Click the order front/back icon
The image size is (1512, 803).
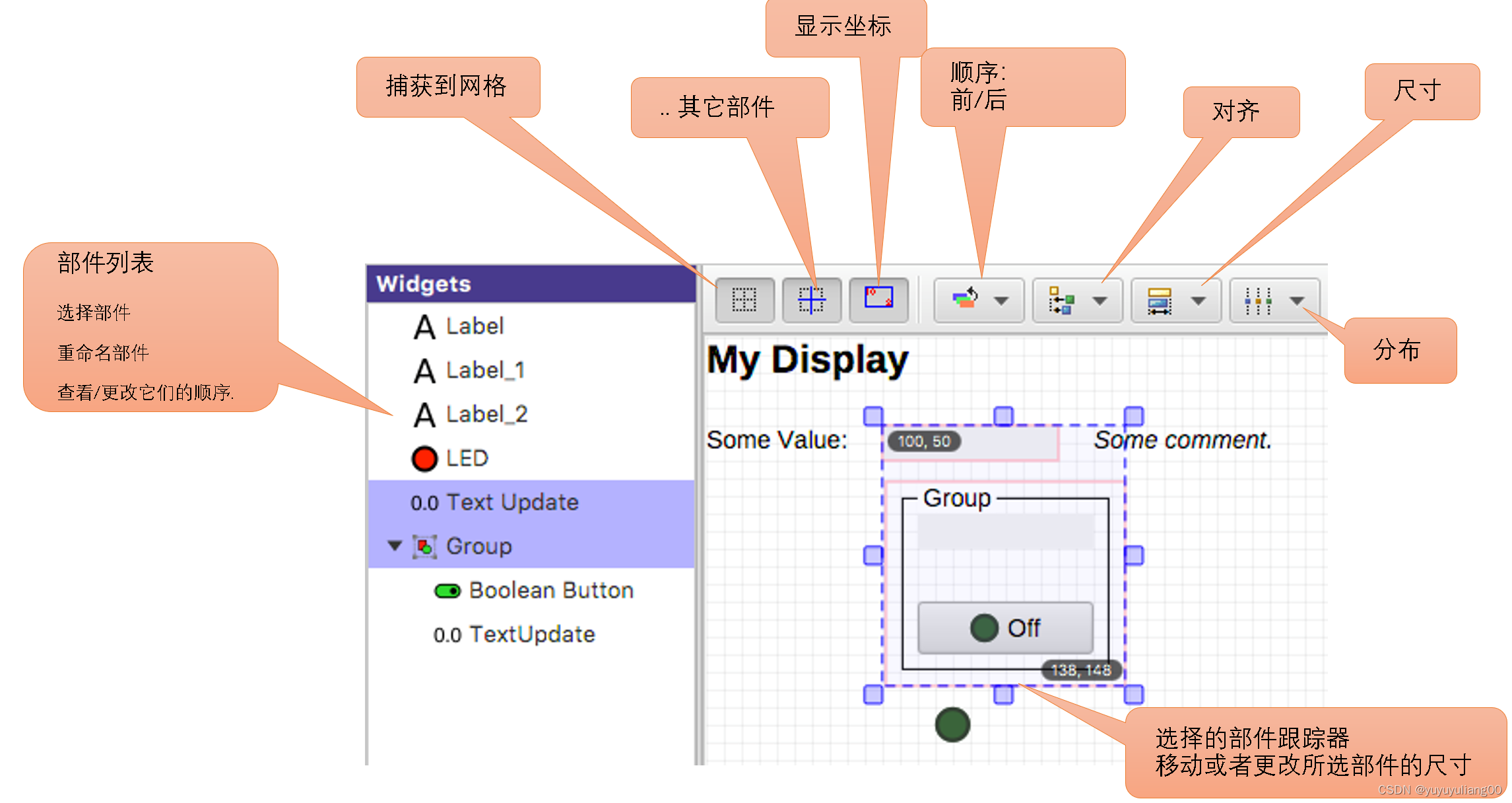coord(965,300)
